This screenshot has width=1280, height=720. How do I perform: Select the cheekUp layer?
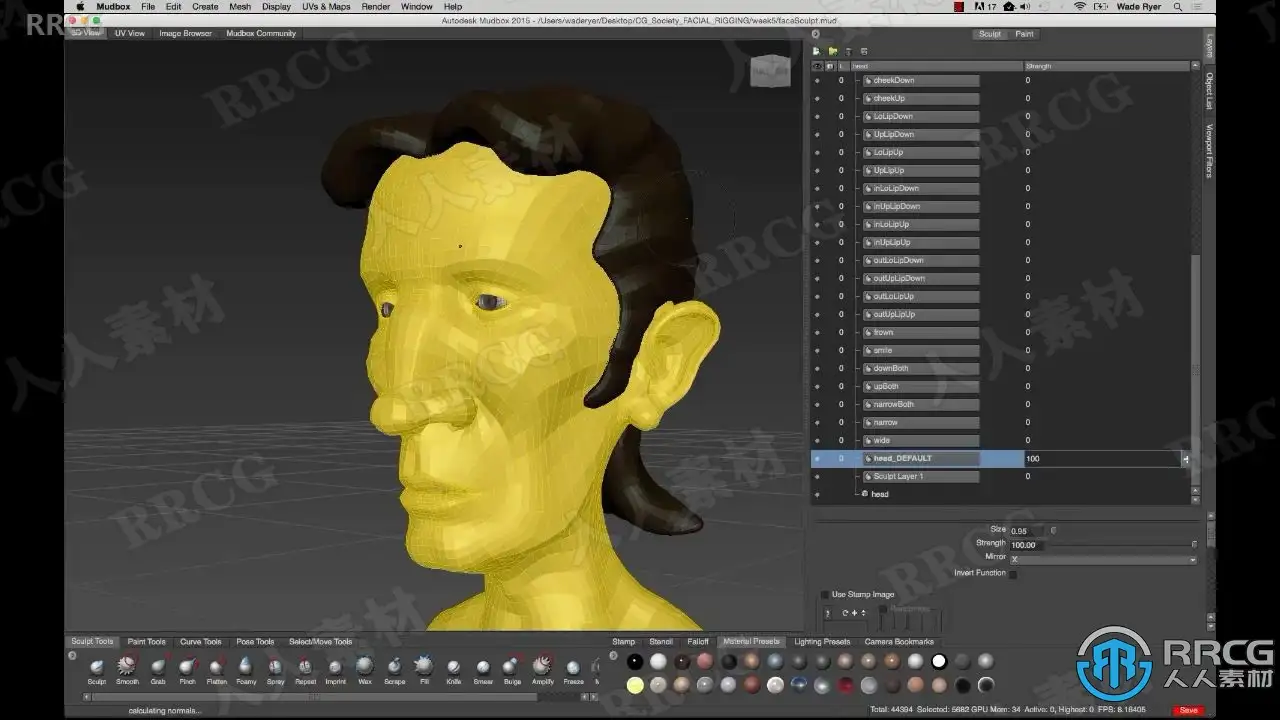click(921, 98)
